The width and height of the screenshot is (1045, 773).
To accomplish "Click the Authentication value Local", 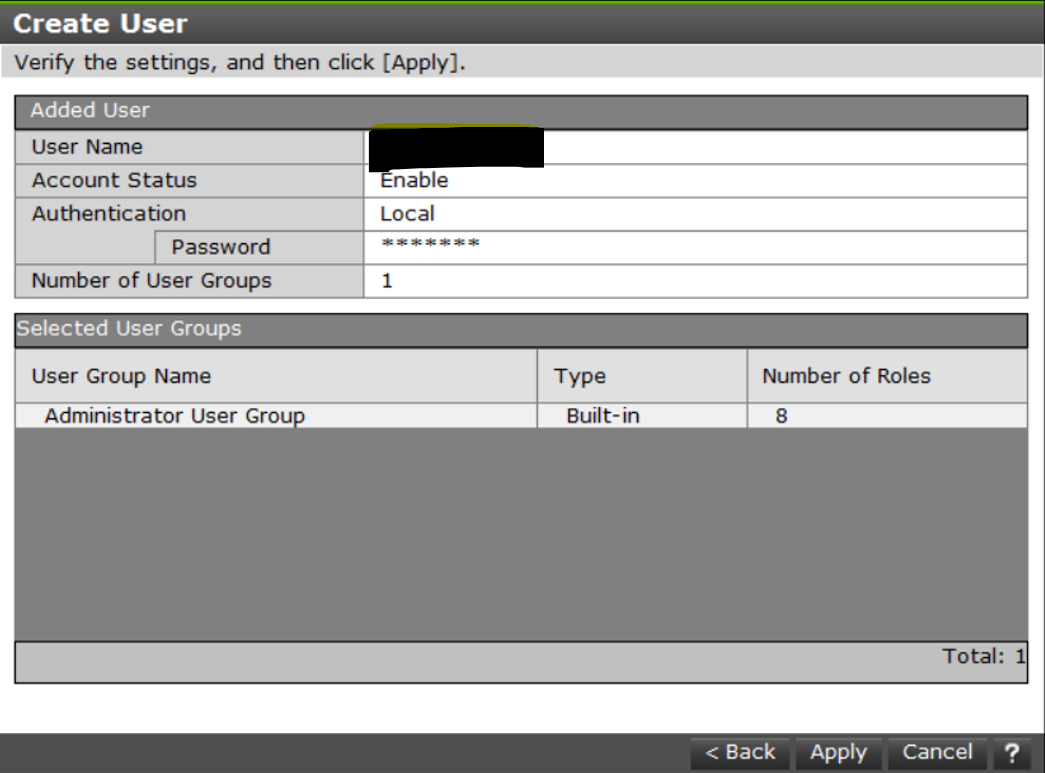I will click(407, 214).
